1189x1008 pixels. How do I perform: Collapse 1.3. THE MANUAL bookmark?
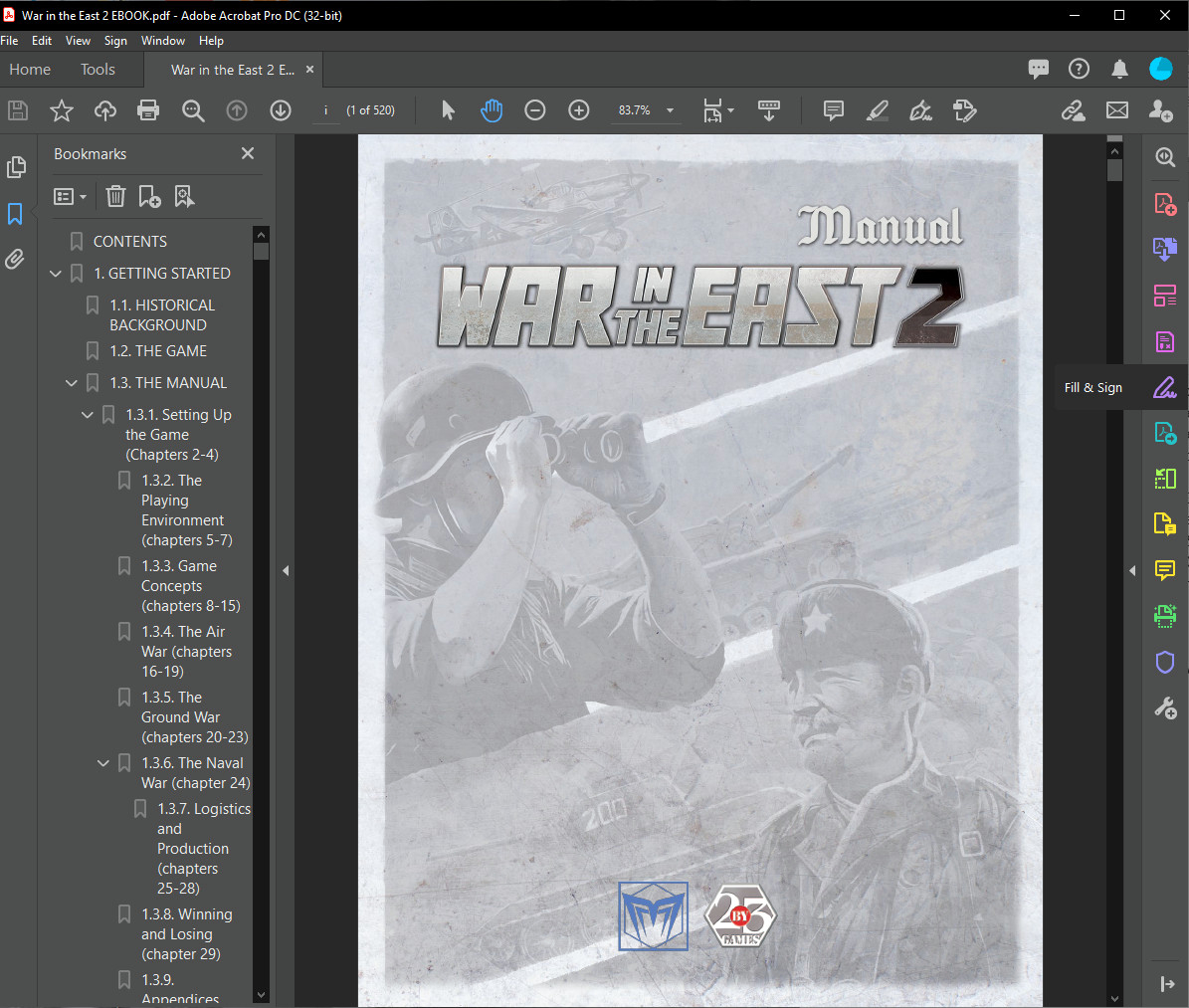point(72,383)
